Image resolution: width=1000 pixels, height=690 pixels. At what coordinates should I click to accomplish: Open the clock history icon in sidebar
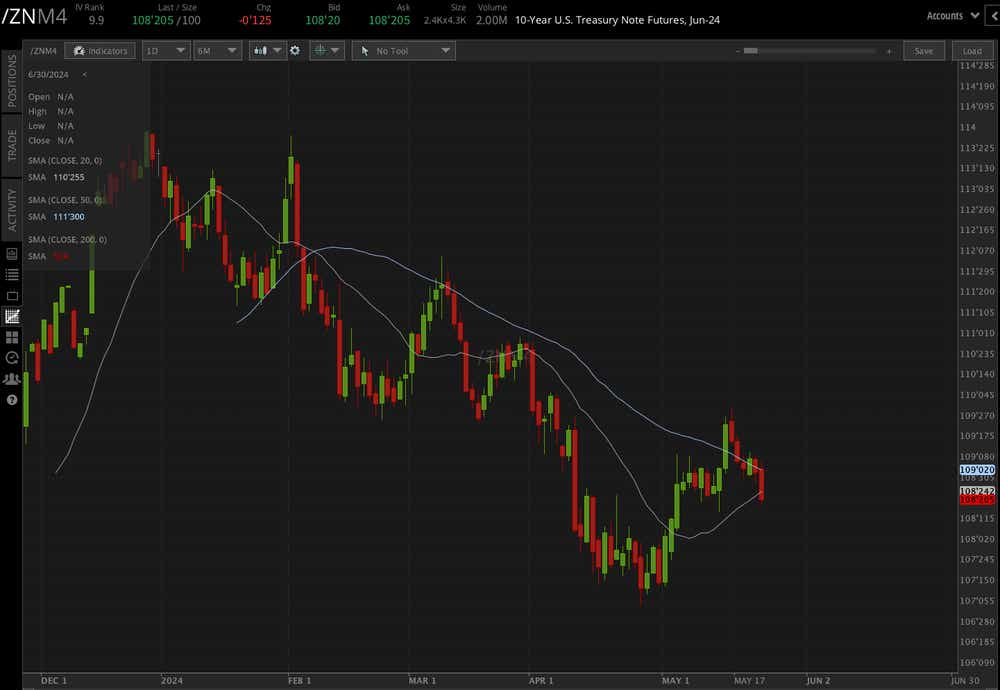tap(11, 358)
